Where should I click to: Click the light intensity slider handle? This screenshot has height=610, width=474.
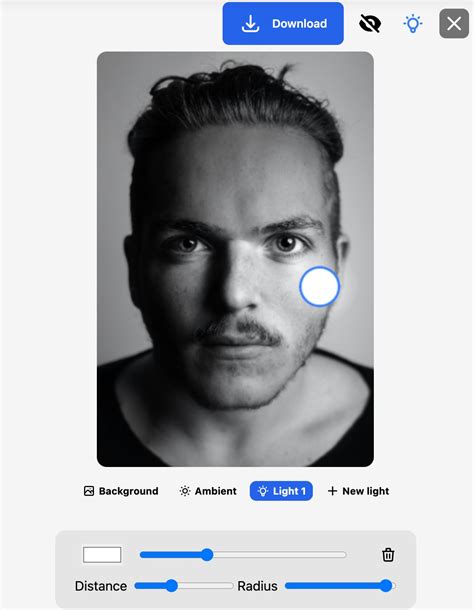(207, 555)
